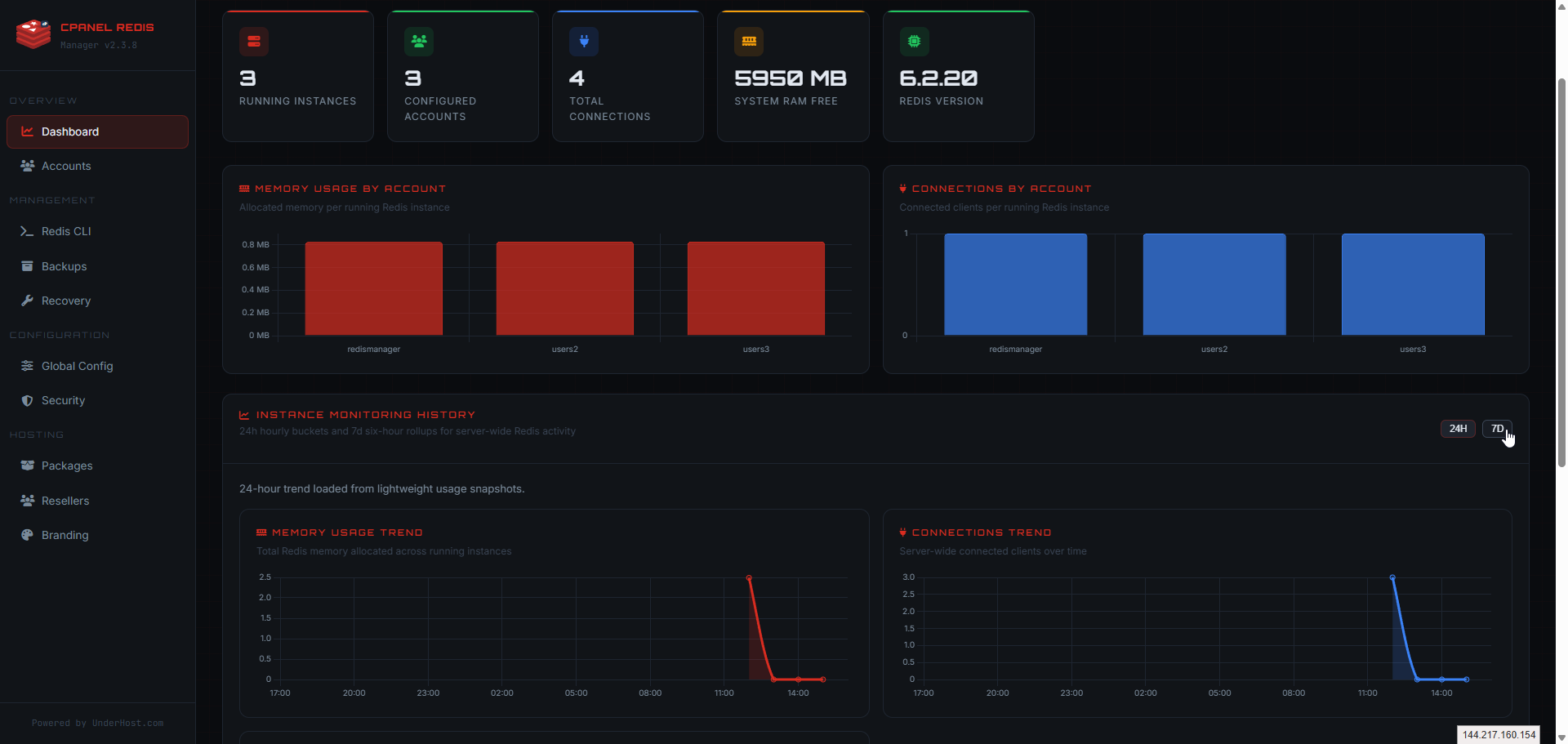Enable the 7D rollup view
Image resolution: width=1568 pixels, height=744 pixels.
1496,428
